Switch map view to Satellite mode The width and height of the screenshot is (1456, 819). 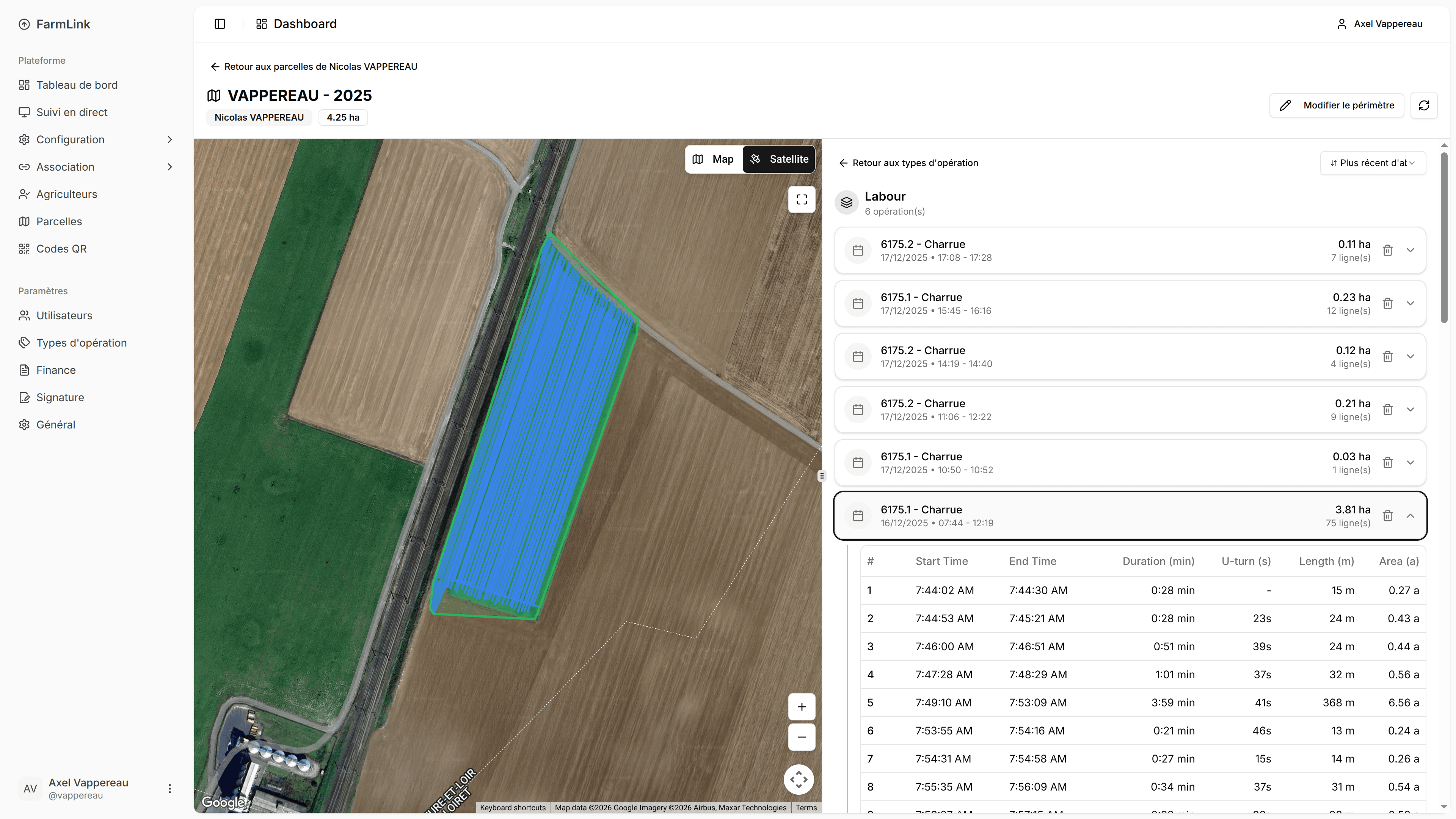click(779, 159)
